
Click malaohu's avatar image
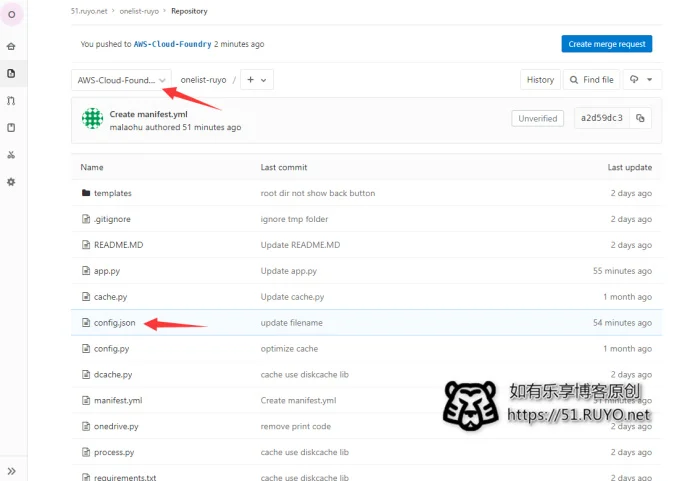pyautogui.click(x=92, y=118)
